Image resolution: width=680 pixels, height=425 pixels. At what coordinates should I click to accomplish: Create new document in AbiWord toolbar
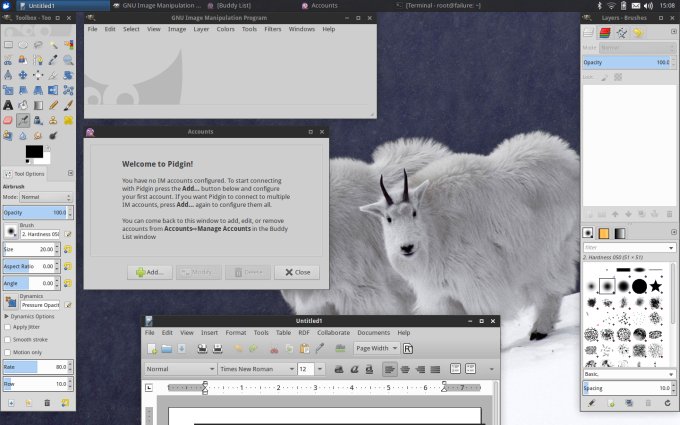152,349
